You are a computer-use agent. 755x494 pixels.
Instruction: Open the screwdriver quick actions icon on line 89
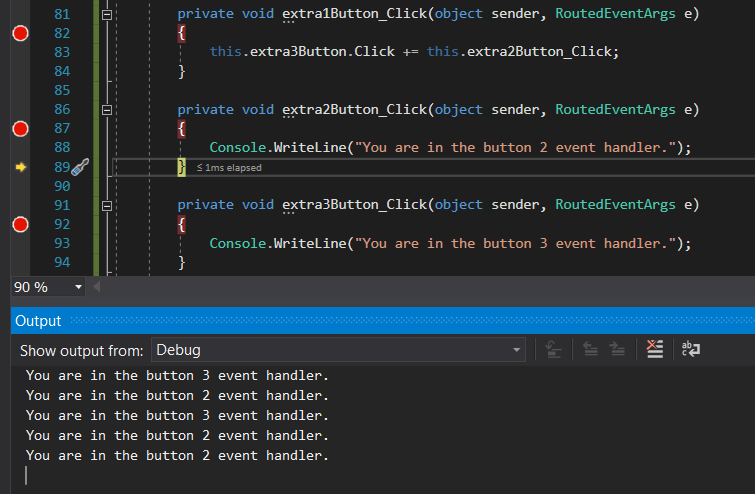click(x=80, y=167)
